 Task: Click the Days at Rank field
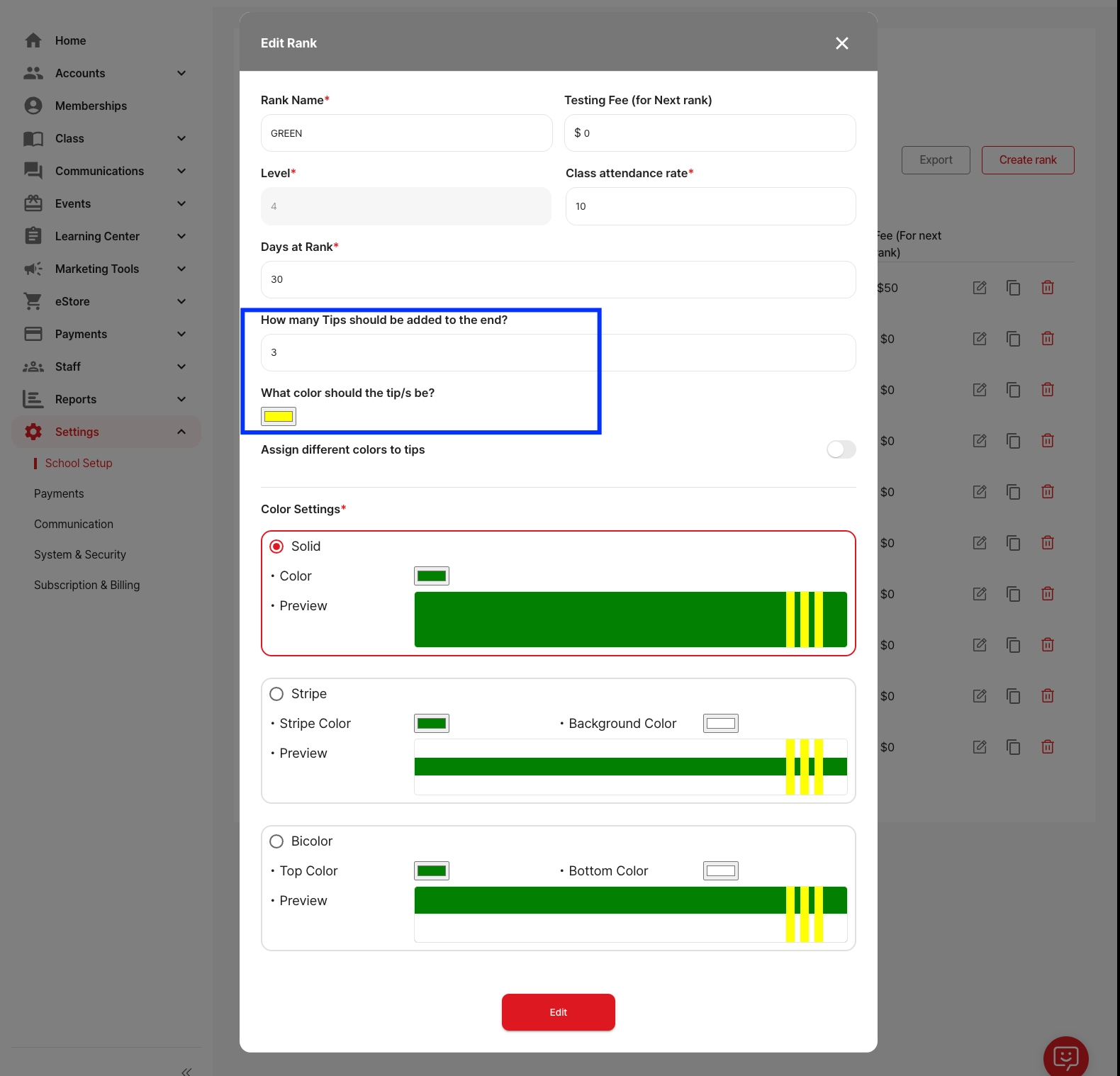click(x=559, y=279)
